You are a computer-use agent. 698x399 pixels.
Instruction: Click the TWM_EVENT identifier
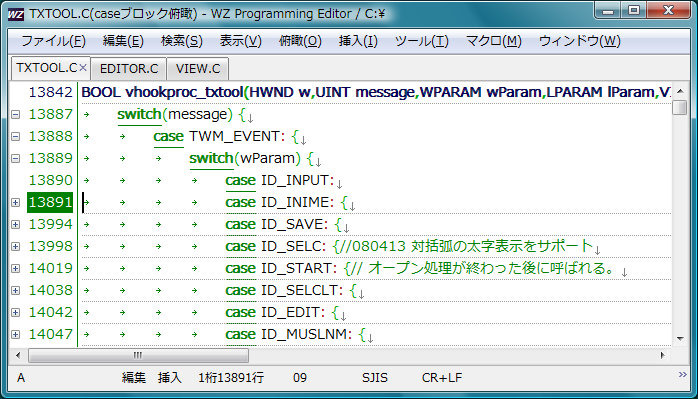(235, 136)
